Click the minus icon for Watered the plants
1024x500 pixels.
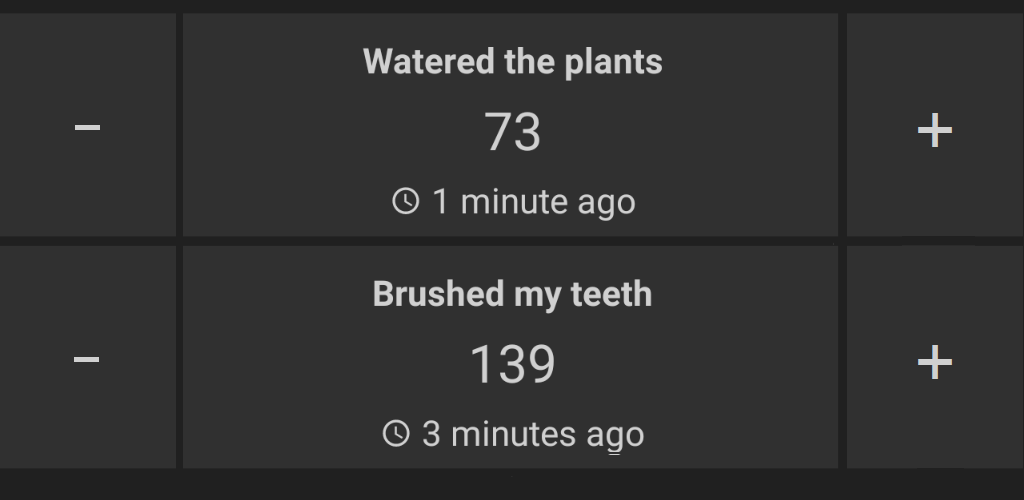click(87, 127)
